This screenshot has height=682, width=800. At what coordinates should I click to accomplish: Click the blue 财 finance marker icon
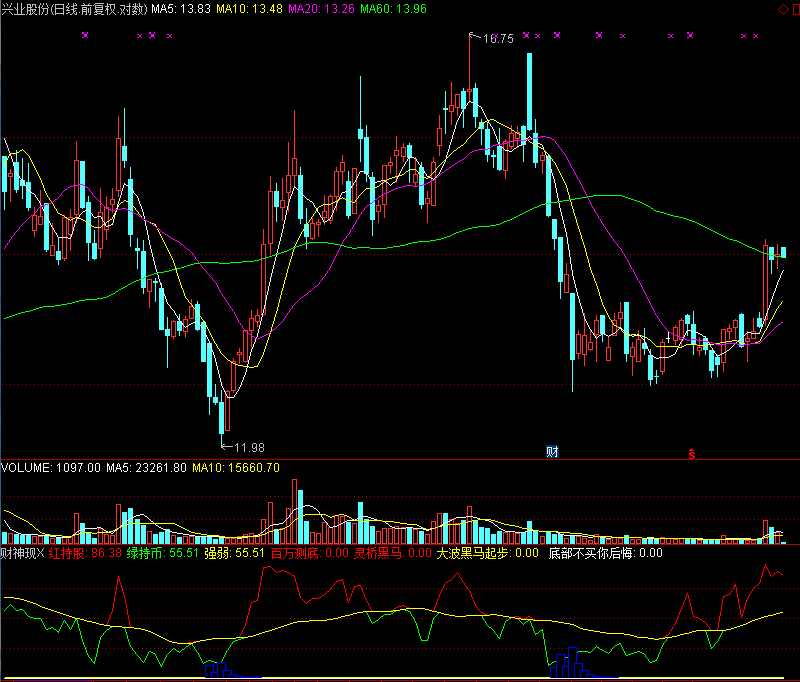point(551,452)
